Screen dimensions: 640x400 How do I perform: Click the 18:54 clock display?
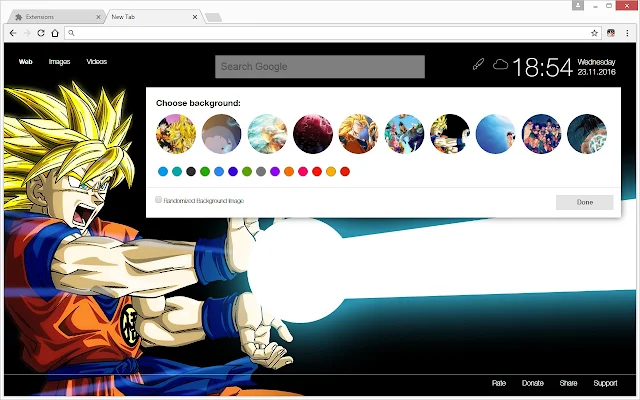(x=542, y=67)
